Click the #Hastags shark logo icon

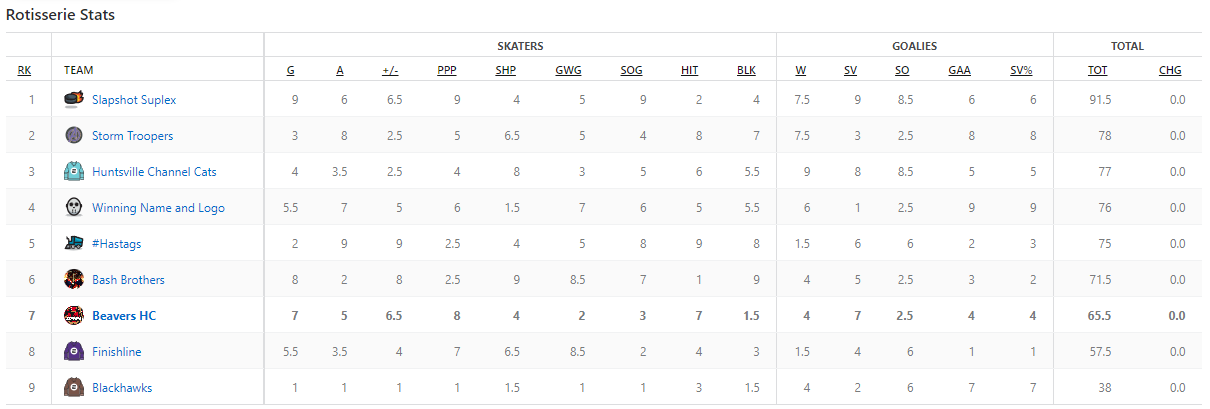point(73,243)
